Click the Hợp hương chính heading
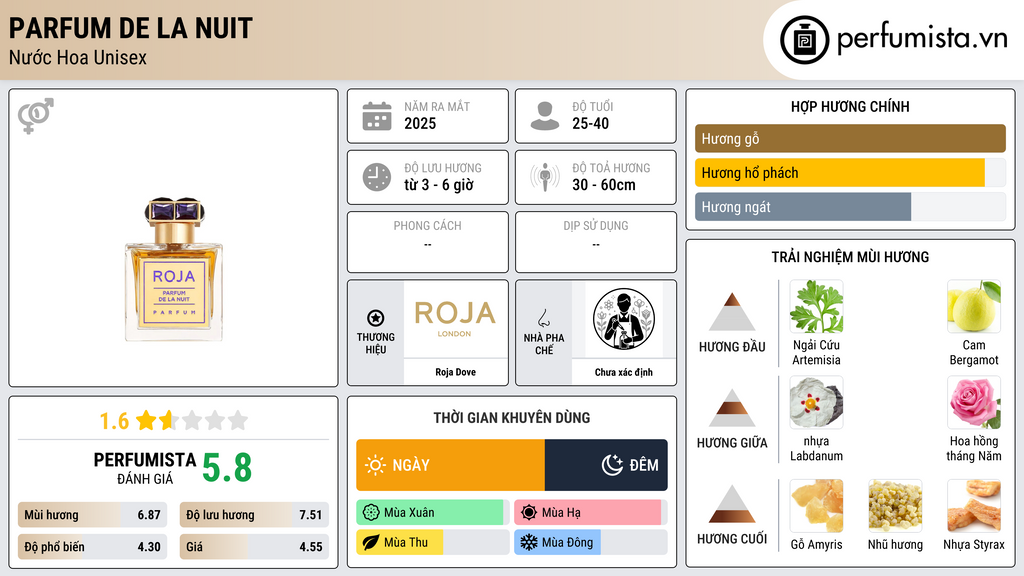This screenshot has width=1024, height=576. click(850, 106)
